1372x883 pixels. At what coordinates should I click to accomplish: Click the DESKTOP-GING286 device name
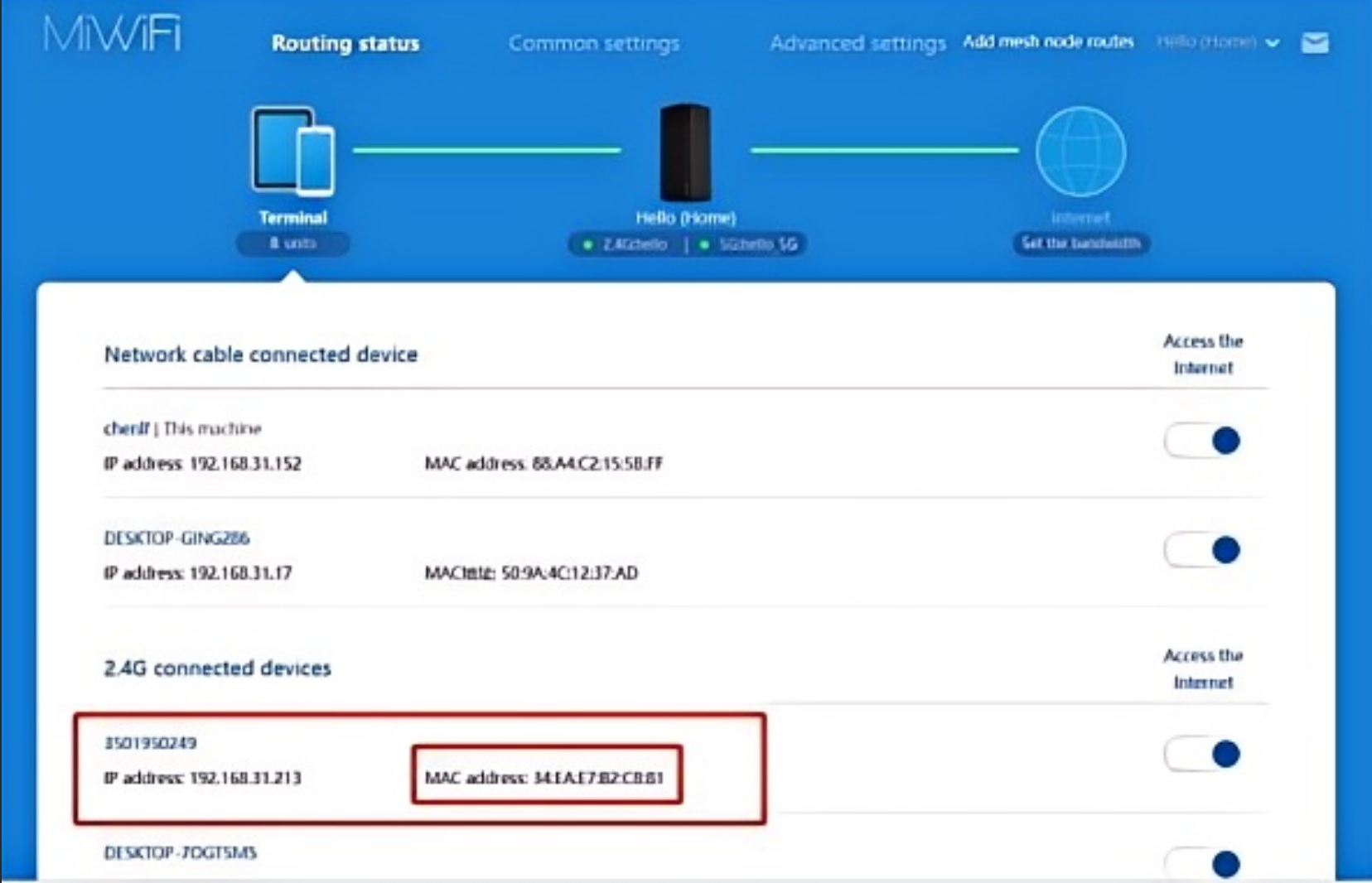176,538
